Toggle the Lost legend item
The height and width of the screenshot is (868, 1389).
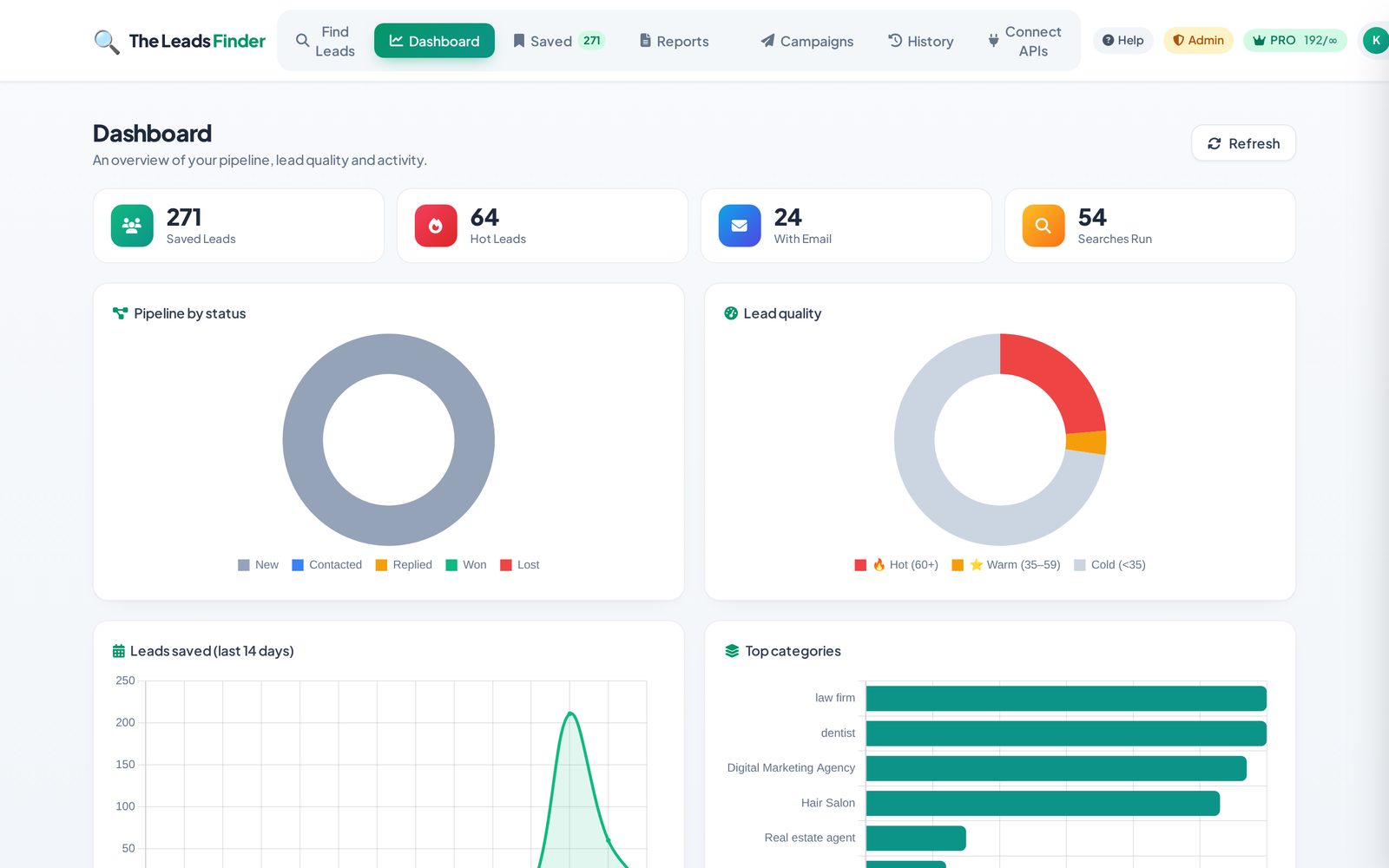point(520,565)
